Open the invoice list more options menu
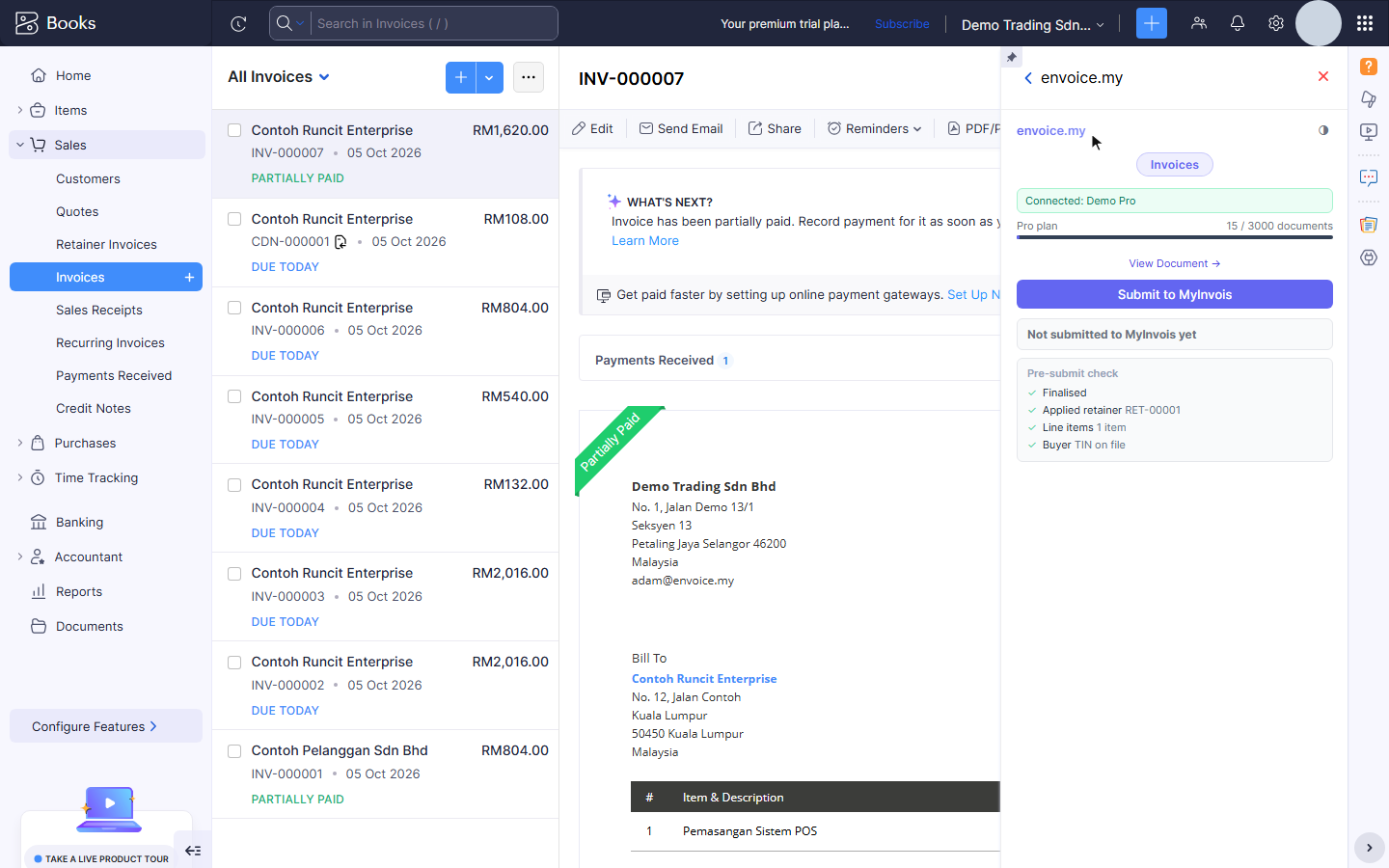Viewport: 1389px width, 868px height. click(529, 77)
